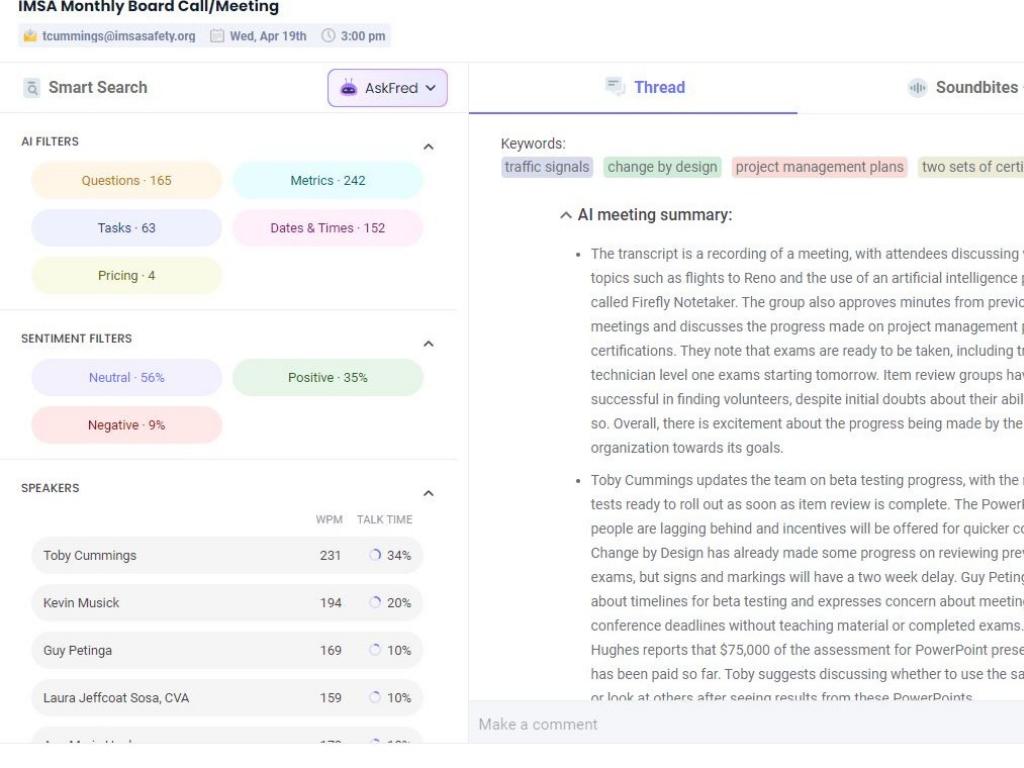
Task: Click the AskFred robot icon
Action: pos(348,88)
